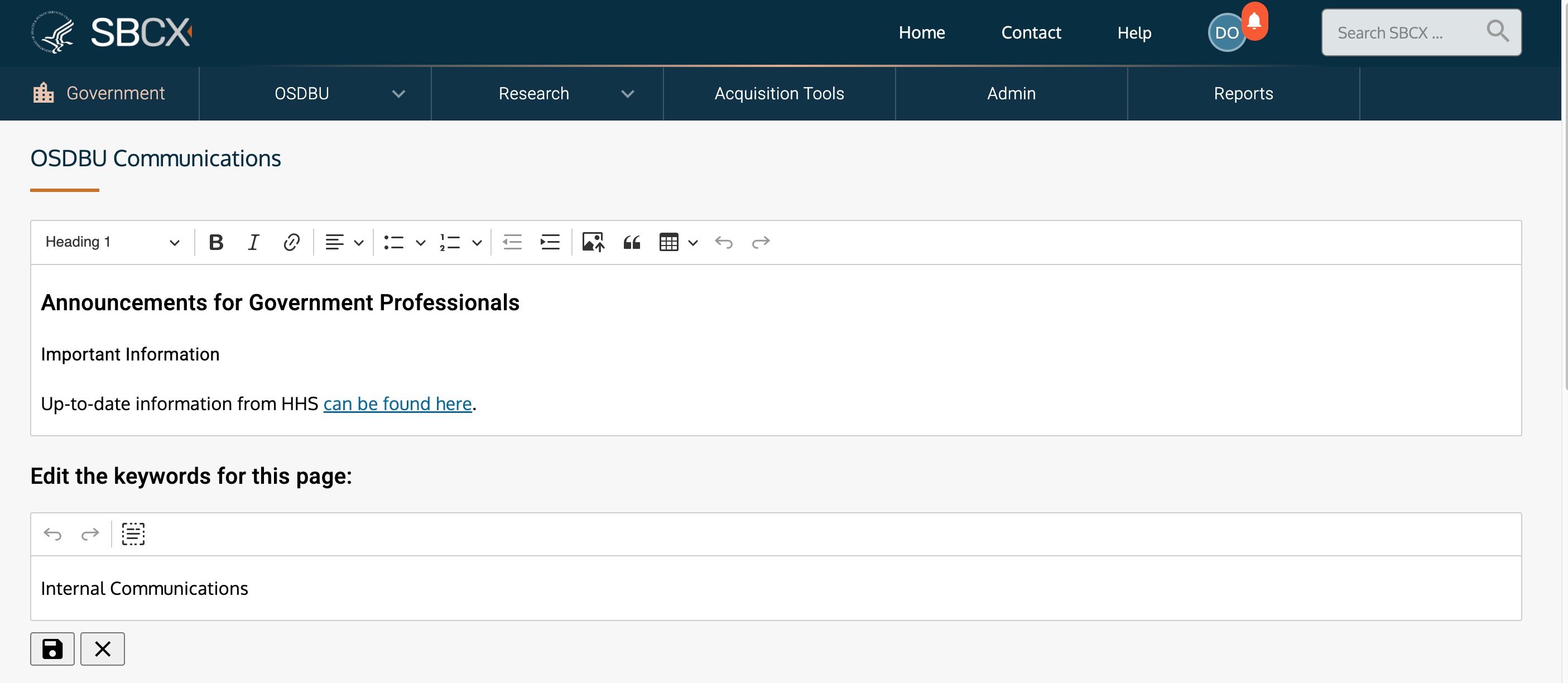Viewport: 1568px width, 683px height.
Task: Undo in the keywords editor toolbar
Action: pos(52,535)
